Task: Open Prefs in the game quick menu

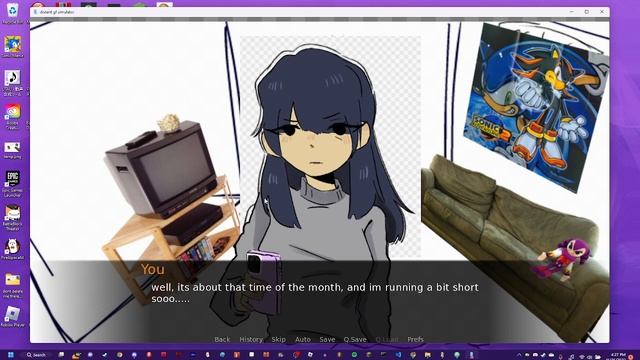Action: pos(415,339)
